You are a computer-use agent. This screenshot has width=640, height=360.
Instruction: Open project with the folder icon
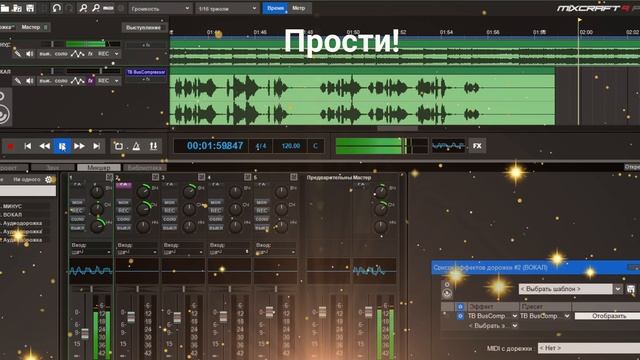click(x=5, y=8)
